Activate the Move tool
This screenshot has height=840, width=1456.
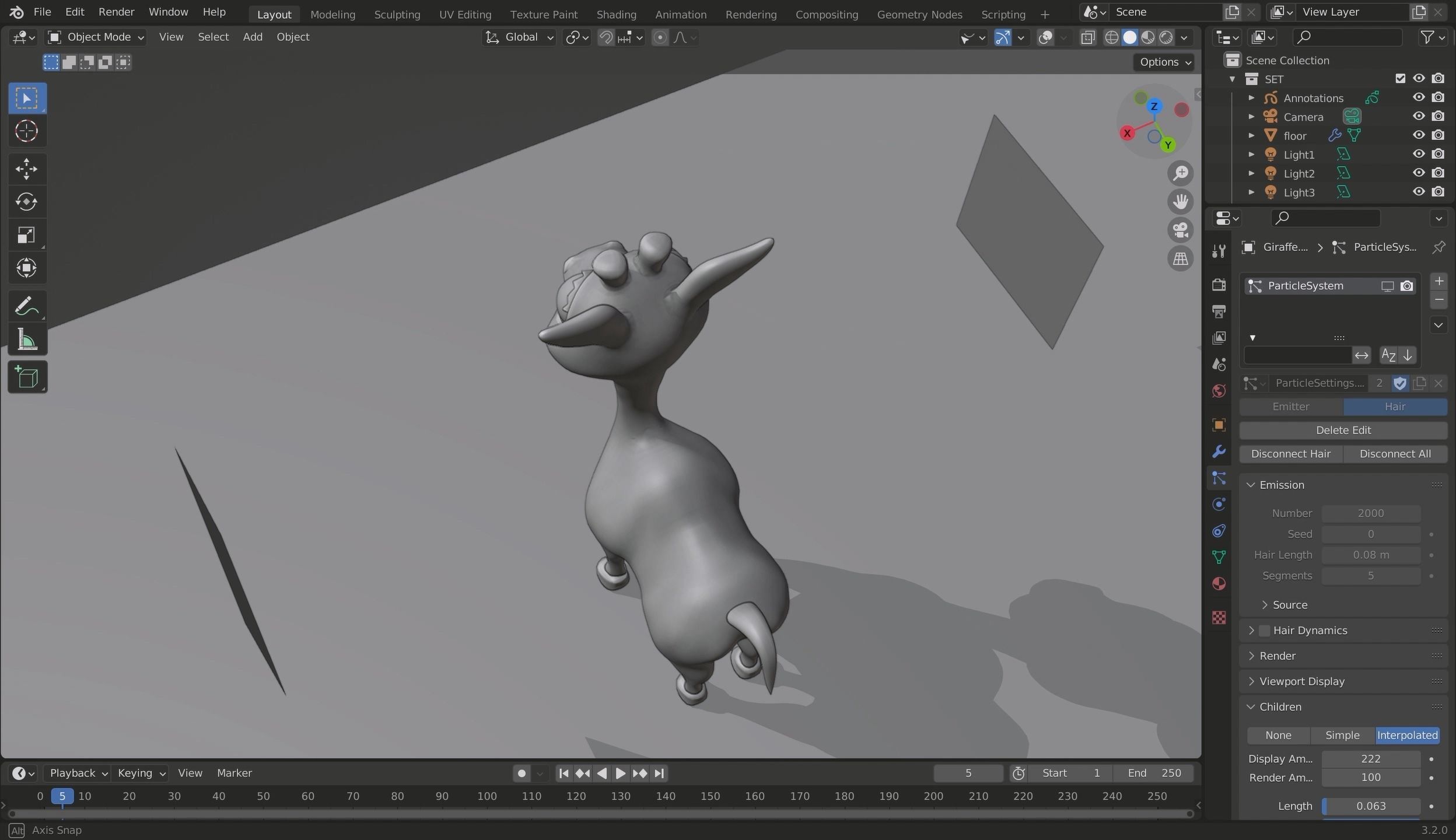point(27,169)
